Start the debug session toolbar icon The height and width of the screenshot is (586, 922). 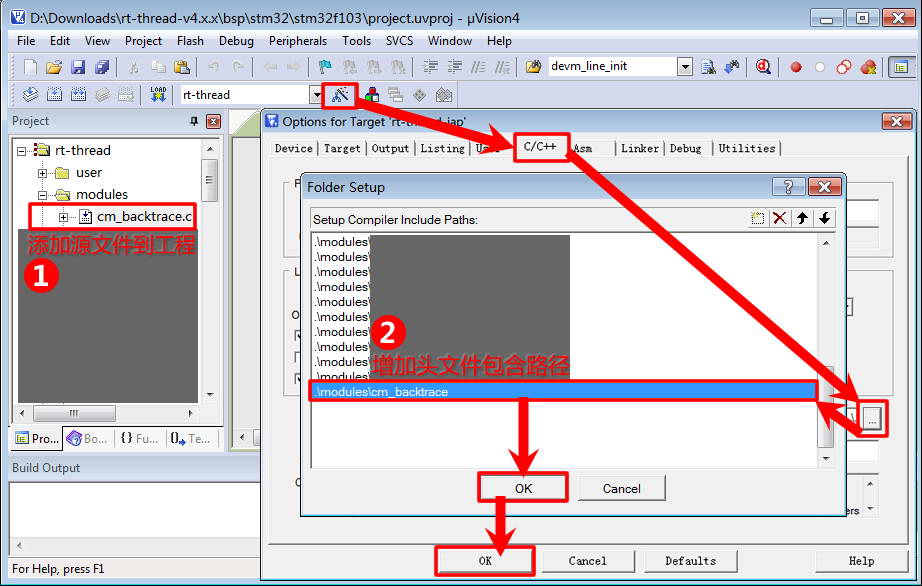tap(763, 67)
